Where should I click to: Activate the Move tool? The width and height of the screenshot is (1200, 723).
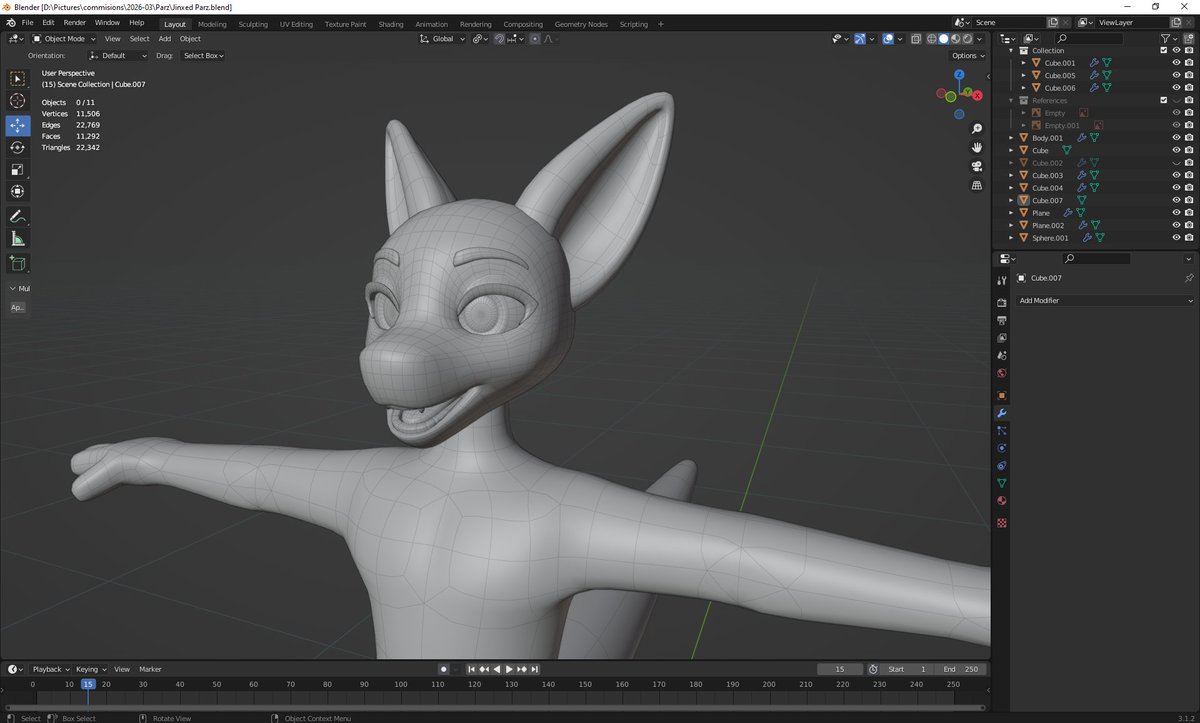click(x=18, y=125)
